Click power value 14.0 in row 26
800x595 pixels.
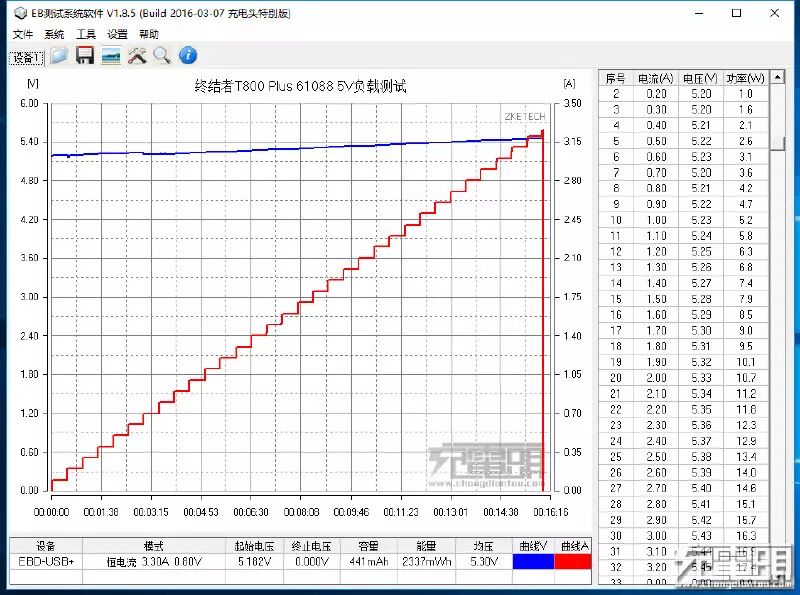[746, 473]
